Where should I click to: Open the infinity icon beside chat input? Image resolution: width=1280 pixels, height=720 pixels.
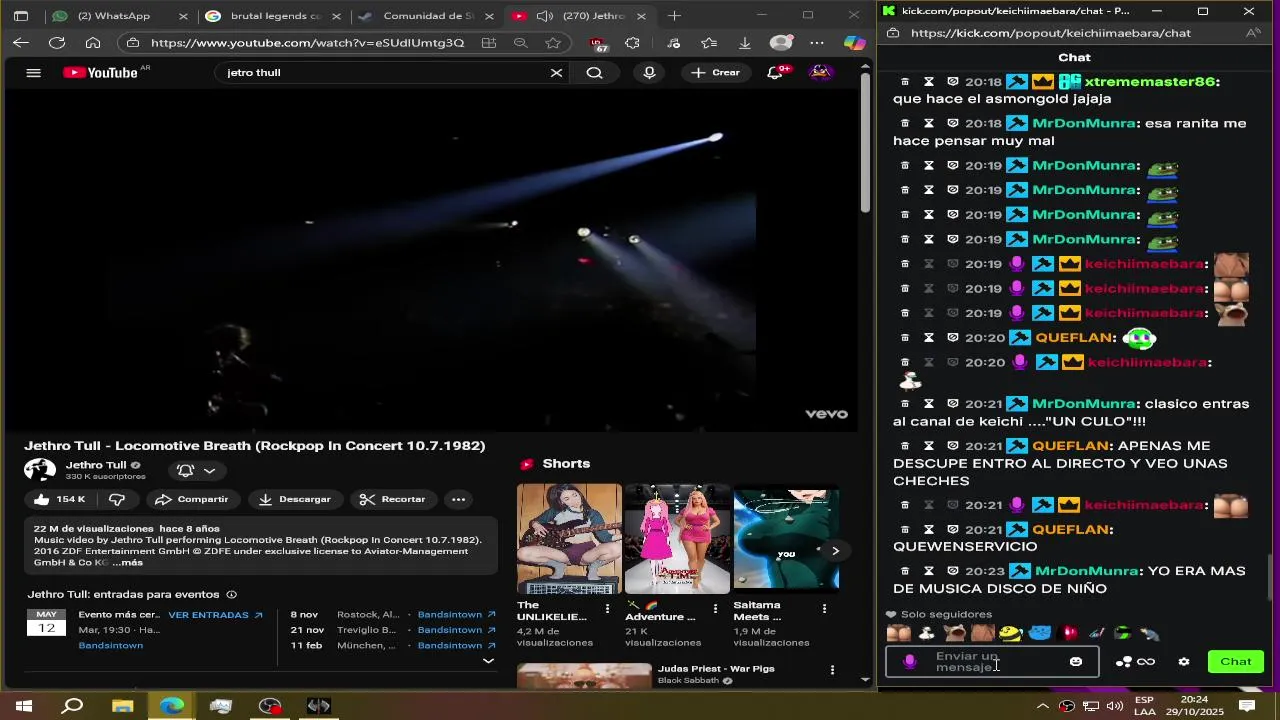1146,662
